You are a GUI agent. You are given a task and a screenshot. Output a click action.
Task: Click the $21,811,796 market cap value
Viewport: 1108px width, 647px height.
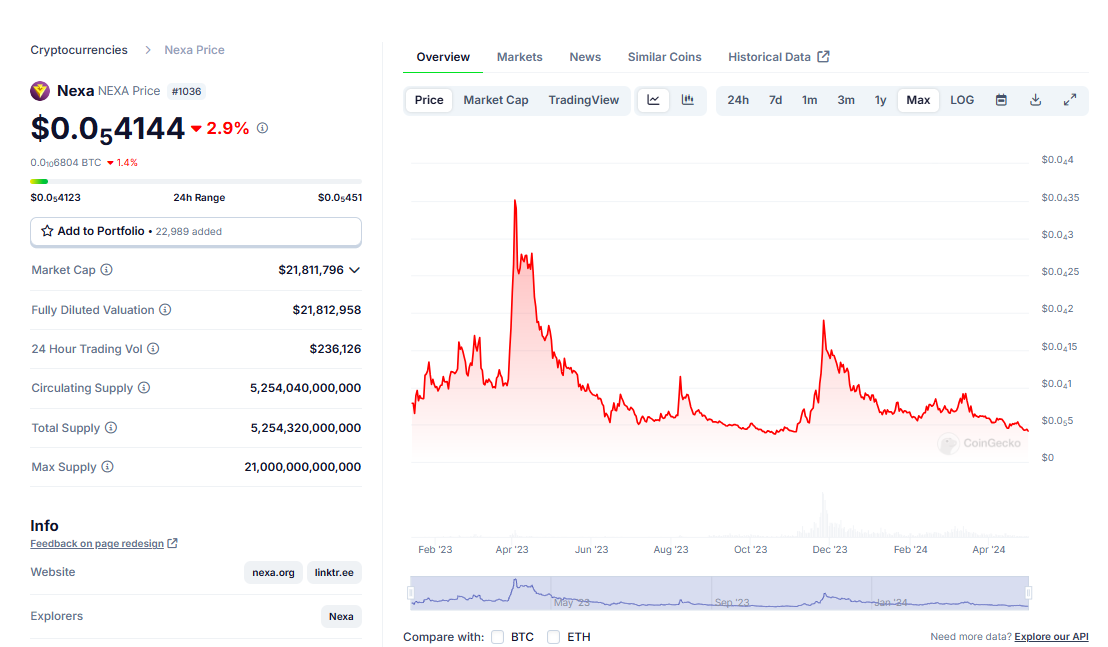click(x=311, y=270)
